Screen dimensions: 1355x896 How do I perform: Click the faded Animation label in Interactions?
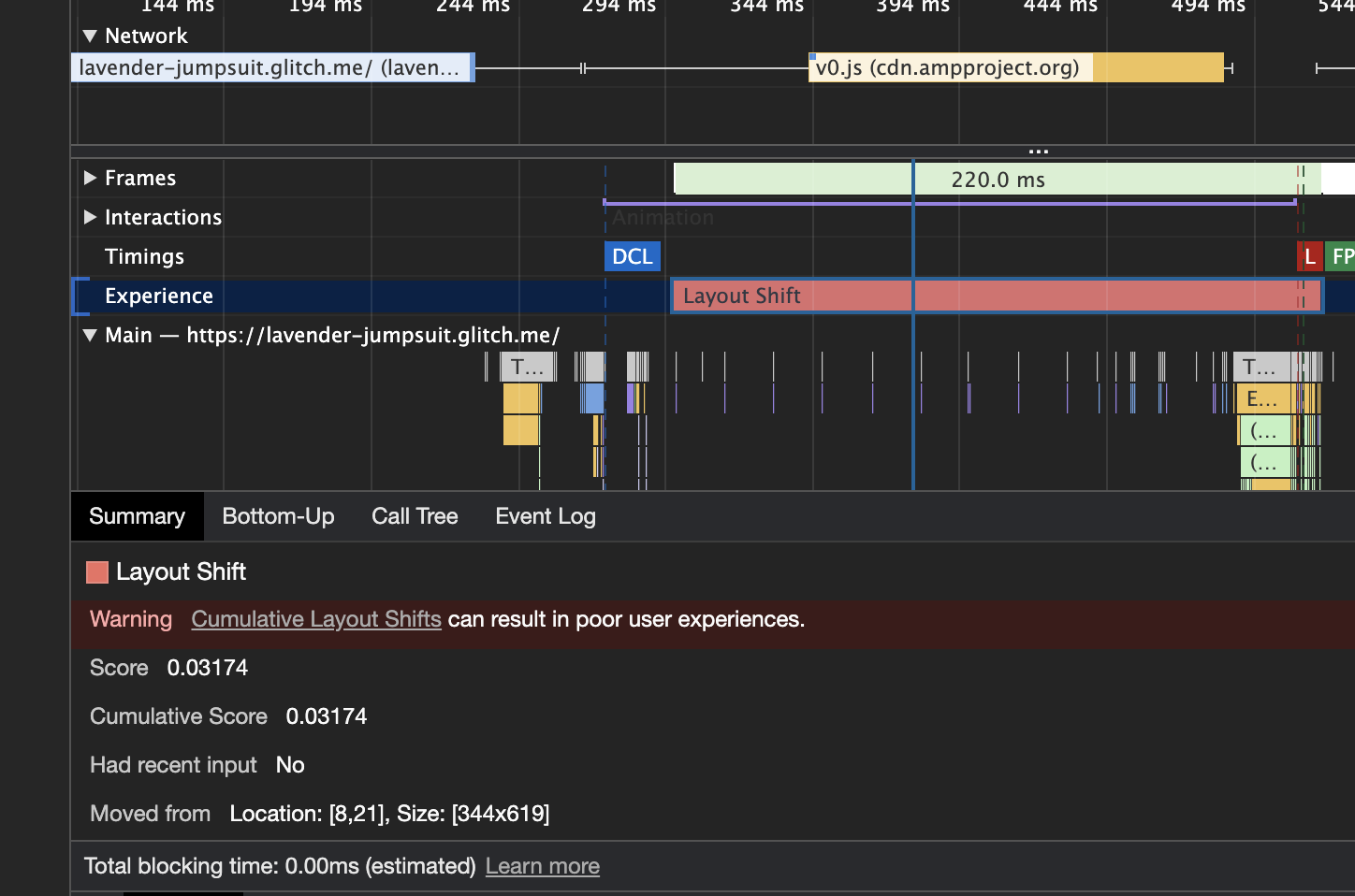click(663, 218)
